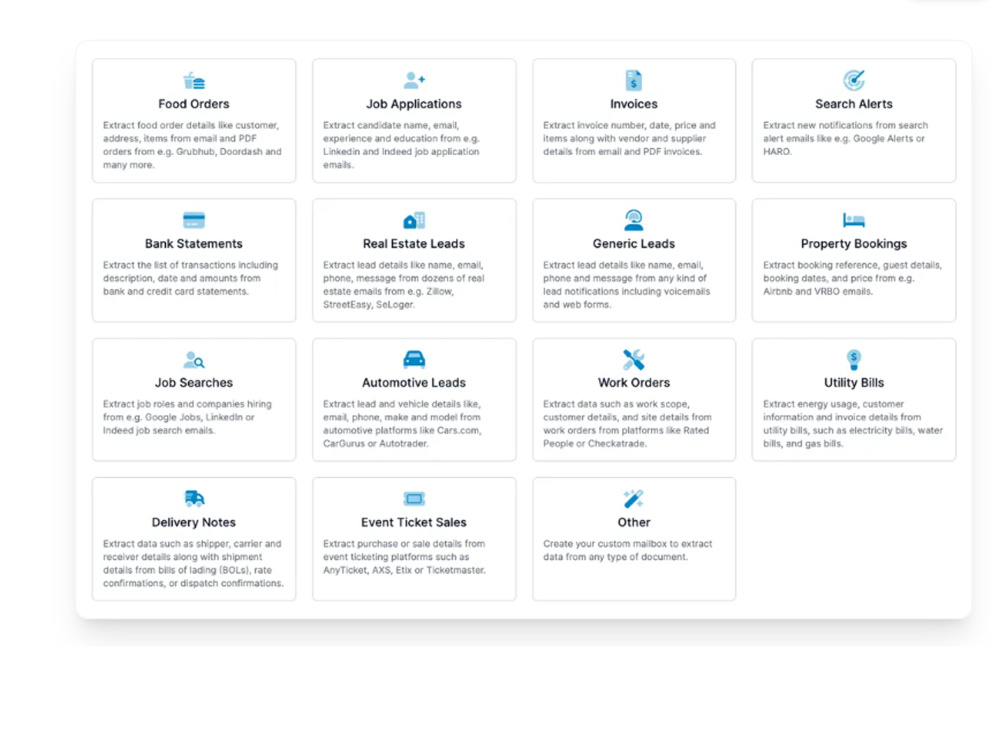Click the Delivery Notes truck icon
This screenshot has height=750, width=1000.
coord(194,499)
